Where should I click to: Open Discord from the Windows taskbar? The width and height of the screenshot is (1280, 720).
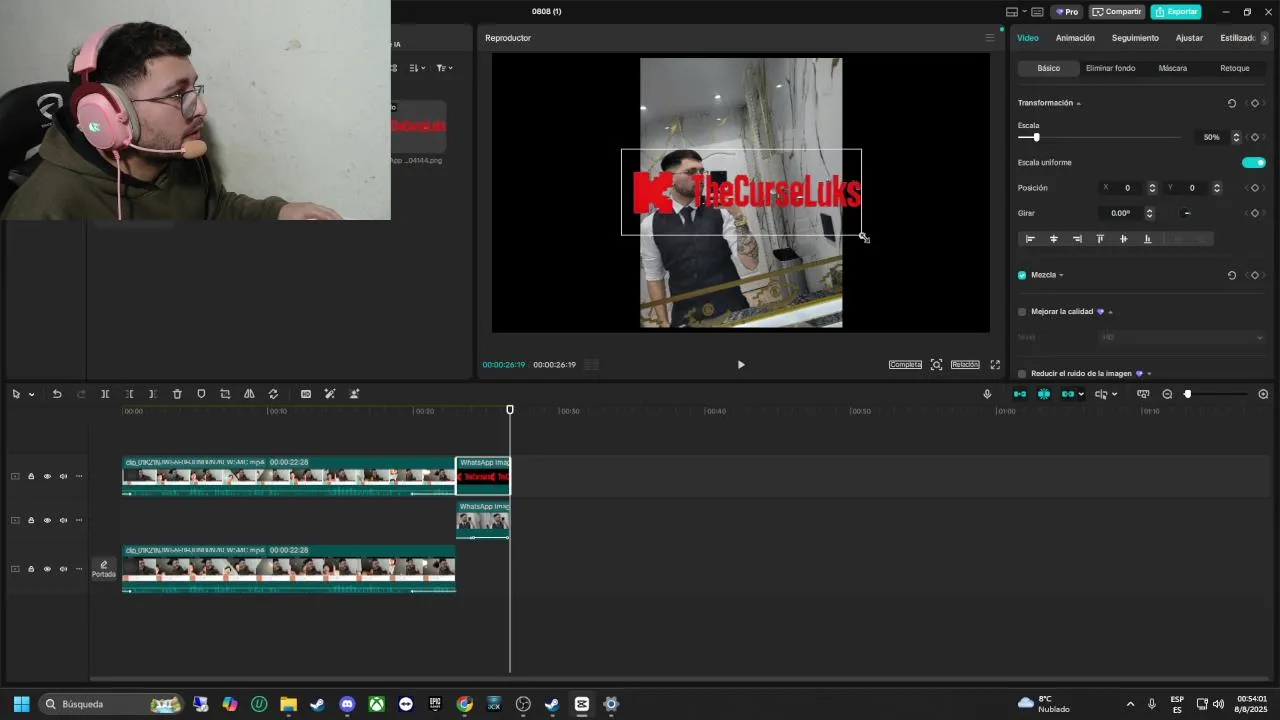(x=347, y=704)
